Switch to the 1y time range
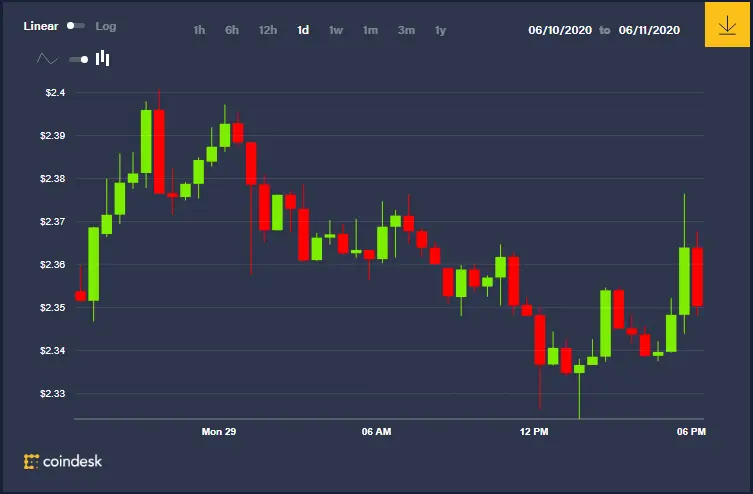This screenshot has height=494, width=753. click(x=440, y=30)
